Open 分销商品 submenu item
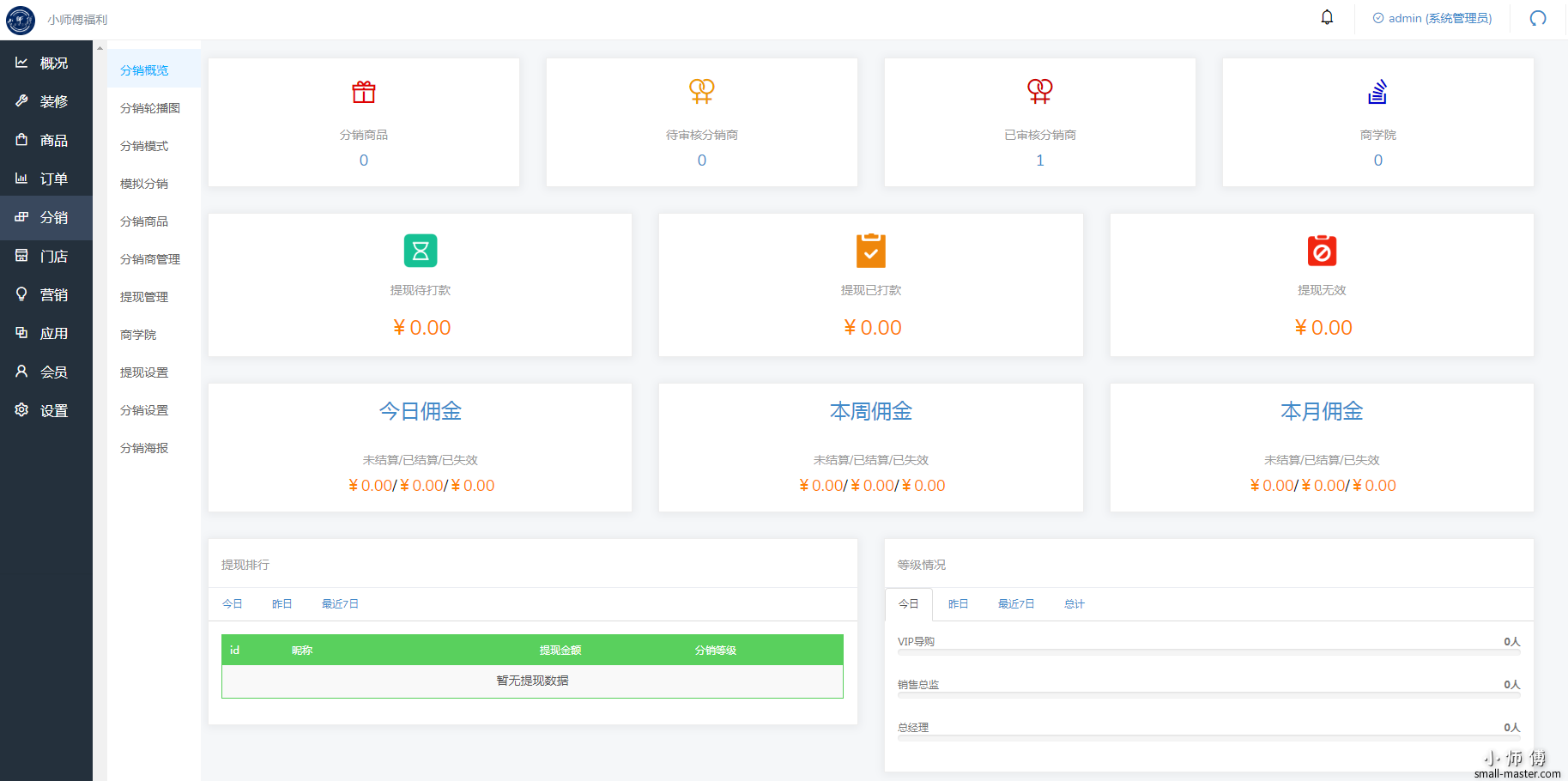This screenshot has width=1568, height=781. coord(144,221)
